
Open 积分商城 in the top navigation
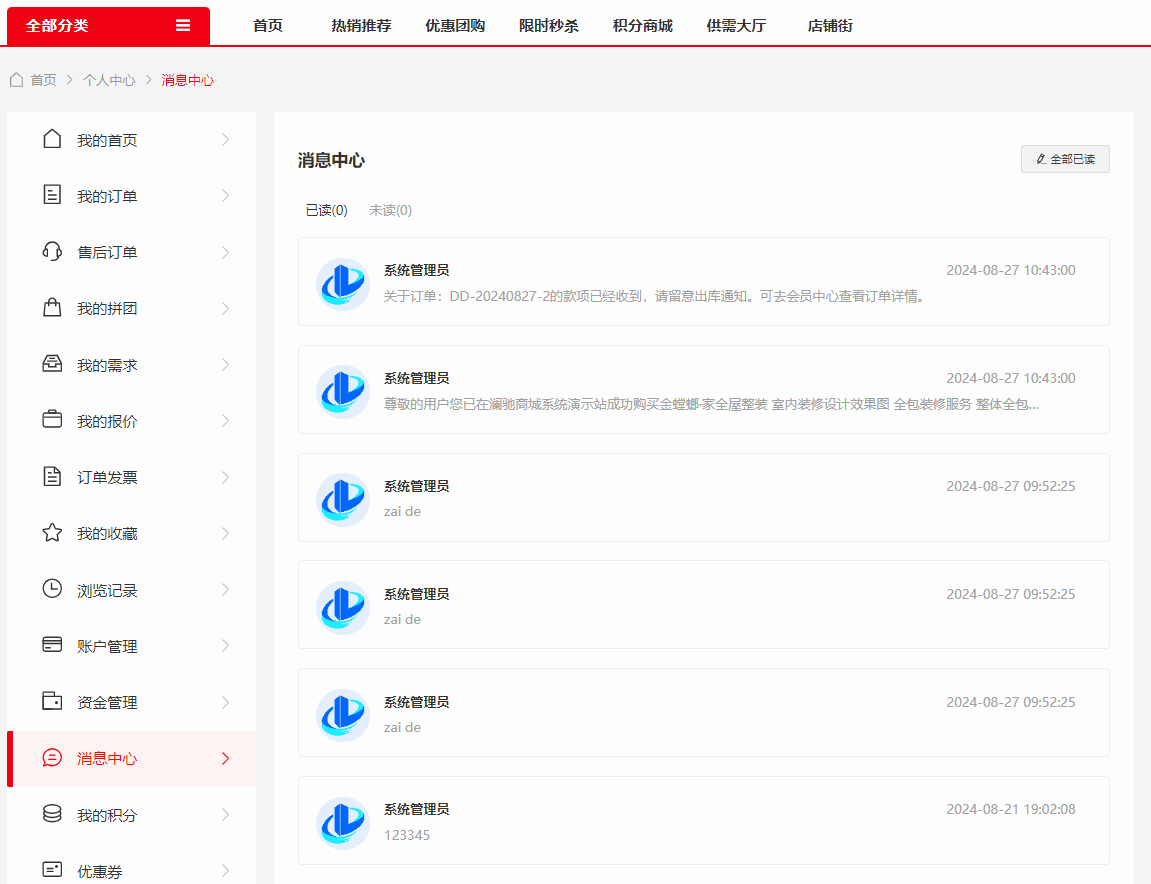pos(642,26)
